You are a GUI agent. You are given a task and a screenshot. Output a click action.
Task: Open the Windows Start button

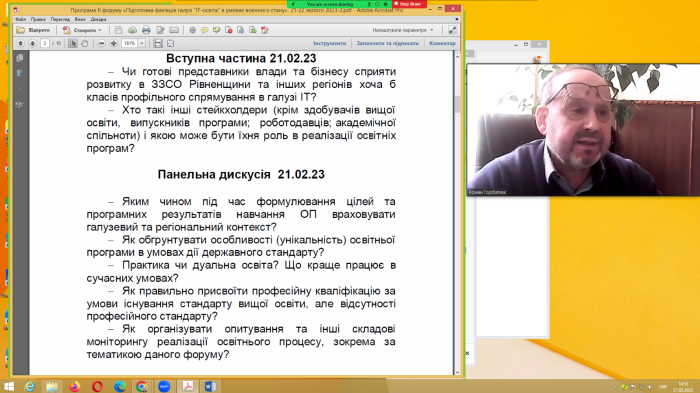pos(8,386)
